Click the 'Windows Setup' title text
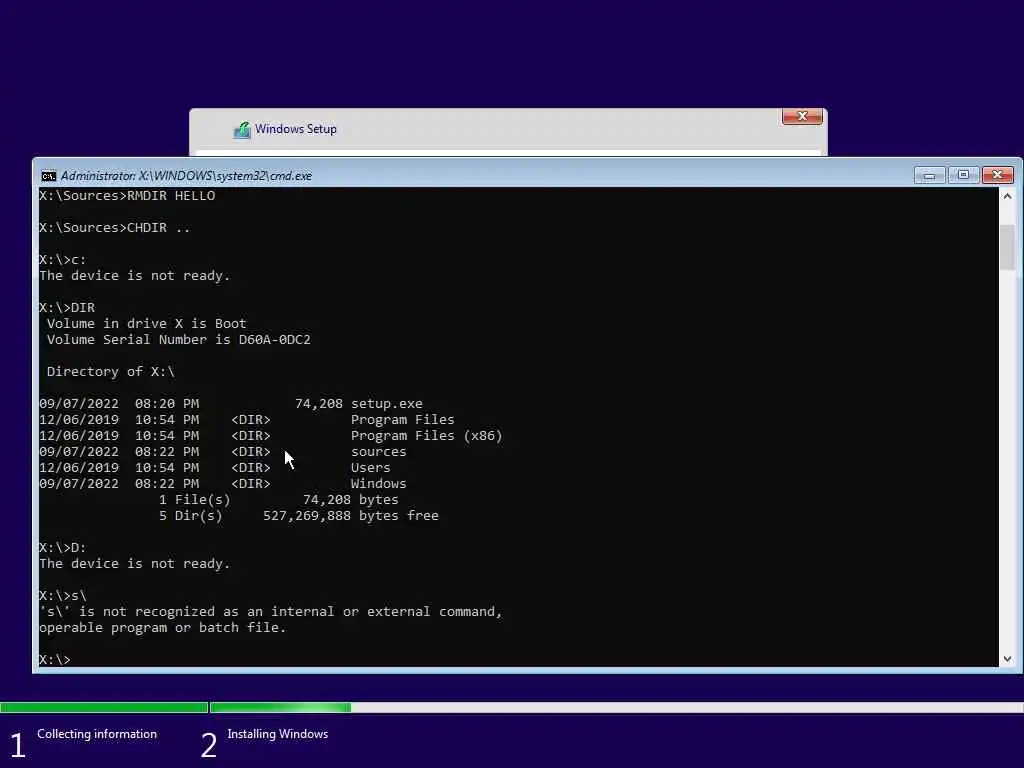This screenshot has height=768, width=1024. click(296, 129)
